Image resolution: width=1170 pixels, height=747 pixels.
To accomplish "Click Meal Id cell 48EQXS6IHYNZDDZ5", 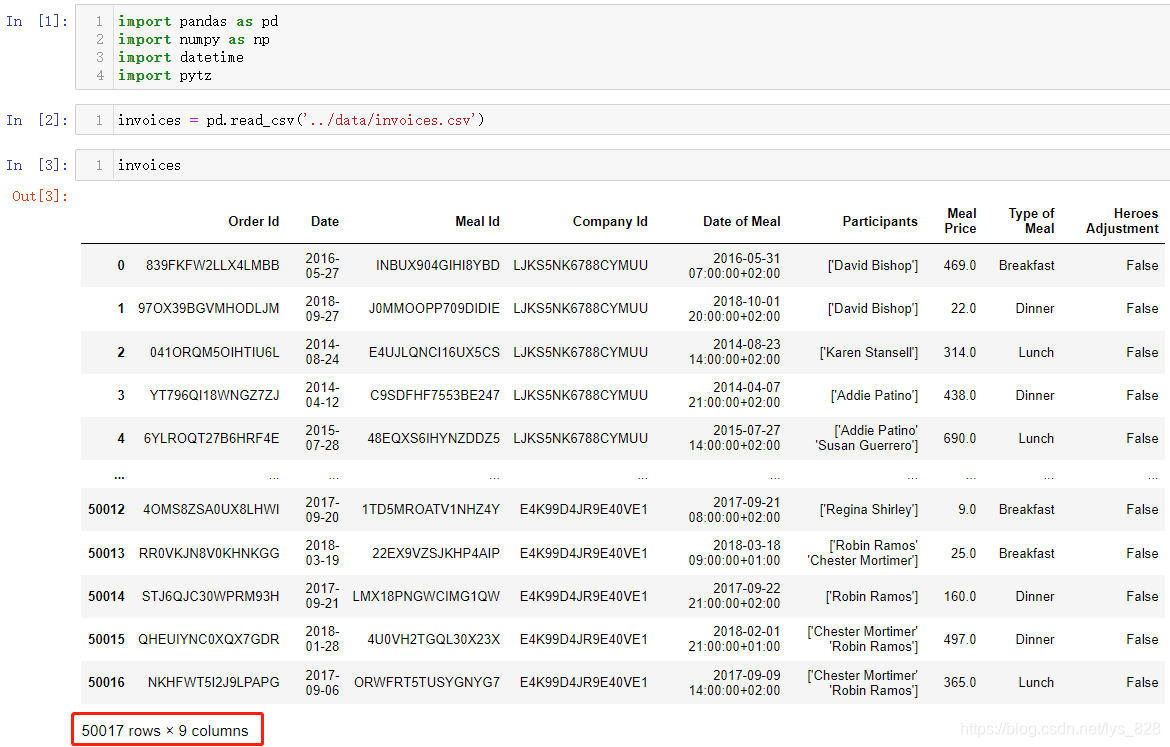I will pos(434,439).
